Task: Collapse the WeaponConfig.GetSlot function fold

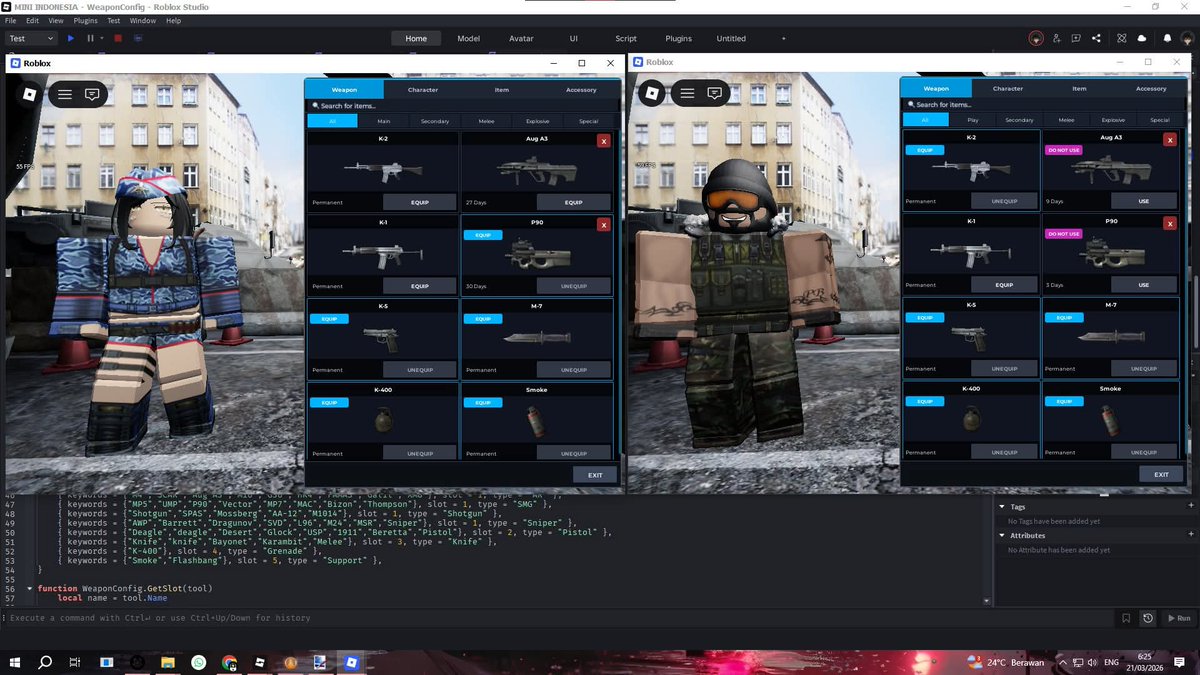Action: tap(32, 588)
